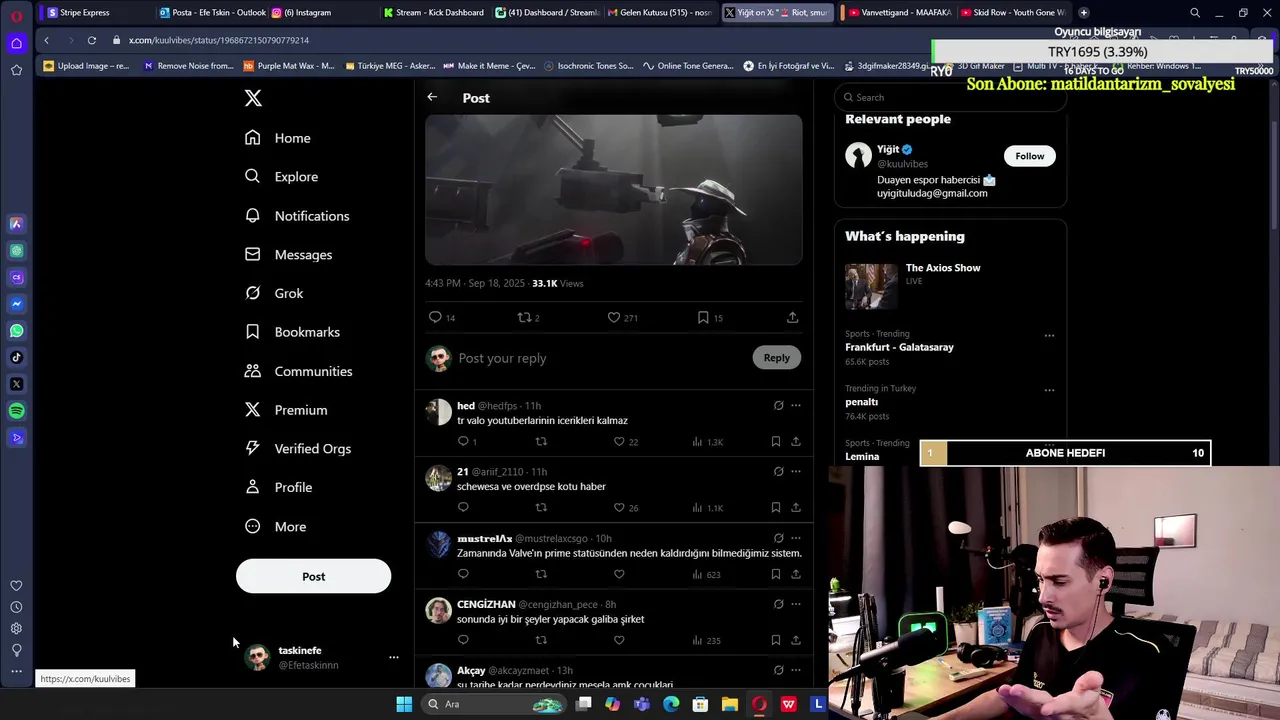Open penaltı trending topic
Viewport: 1280px width, 720px height.
click(x=861, y=402)
